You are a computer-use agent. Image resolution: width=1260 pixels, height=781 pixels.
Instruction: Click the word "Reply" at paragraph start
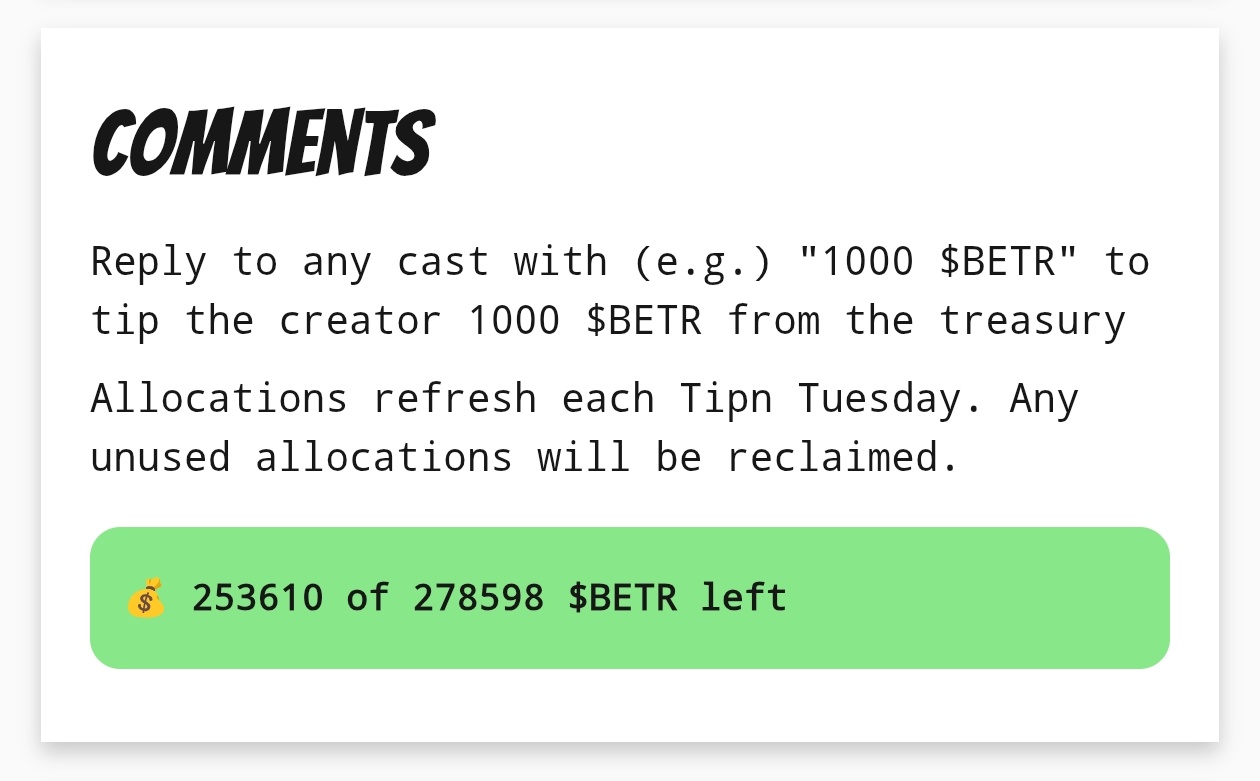tap(148, 262)
